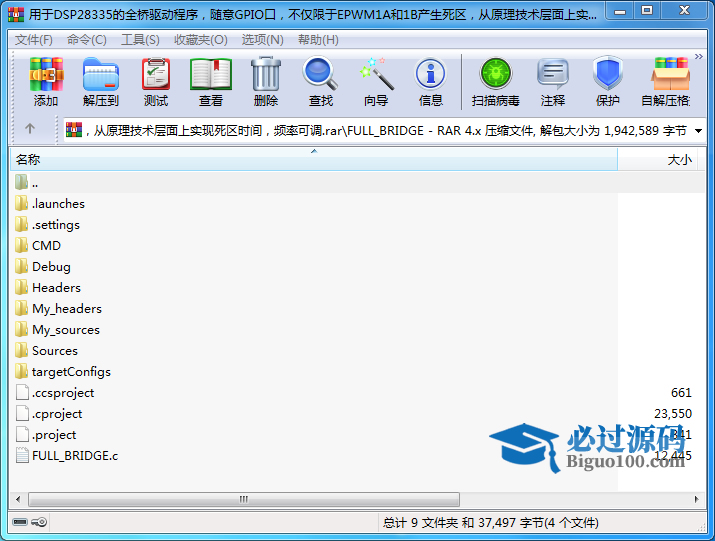715x541 pixels.
Task: Click WinRAR icon in title bar
Action: (x=16, y=15)
